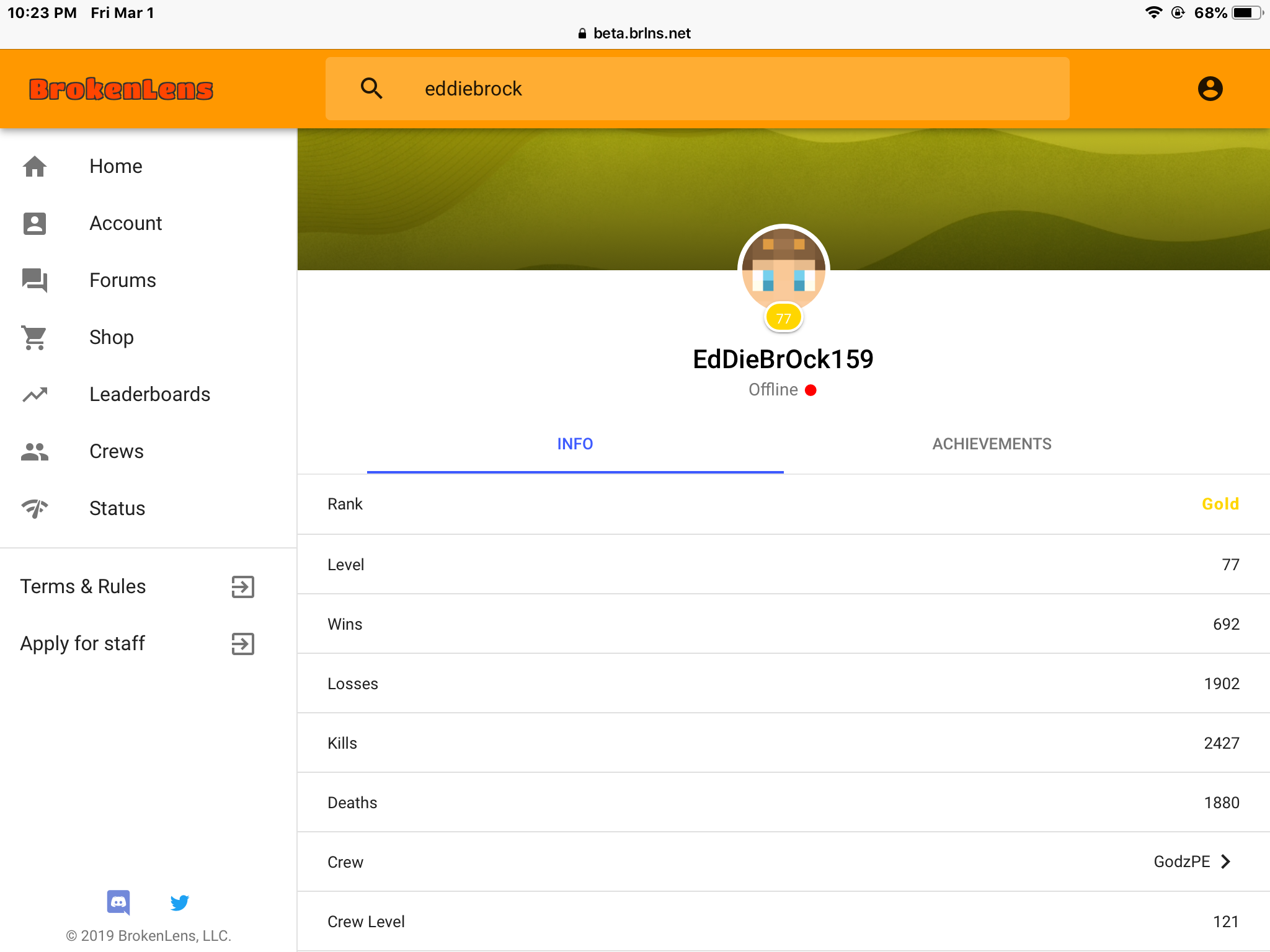Screen dimensions: 1270x952
Task: Click the Wins value 692
Action: [1226, 624]
